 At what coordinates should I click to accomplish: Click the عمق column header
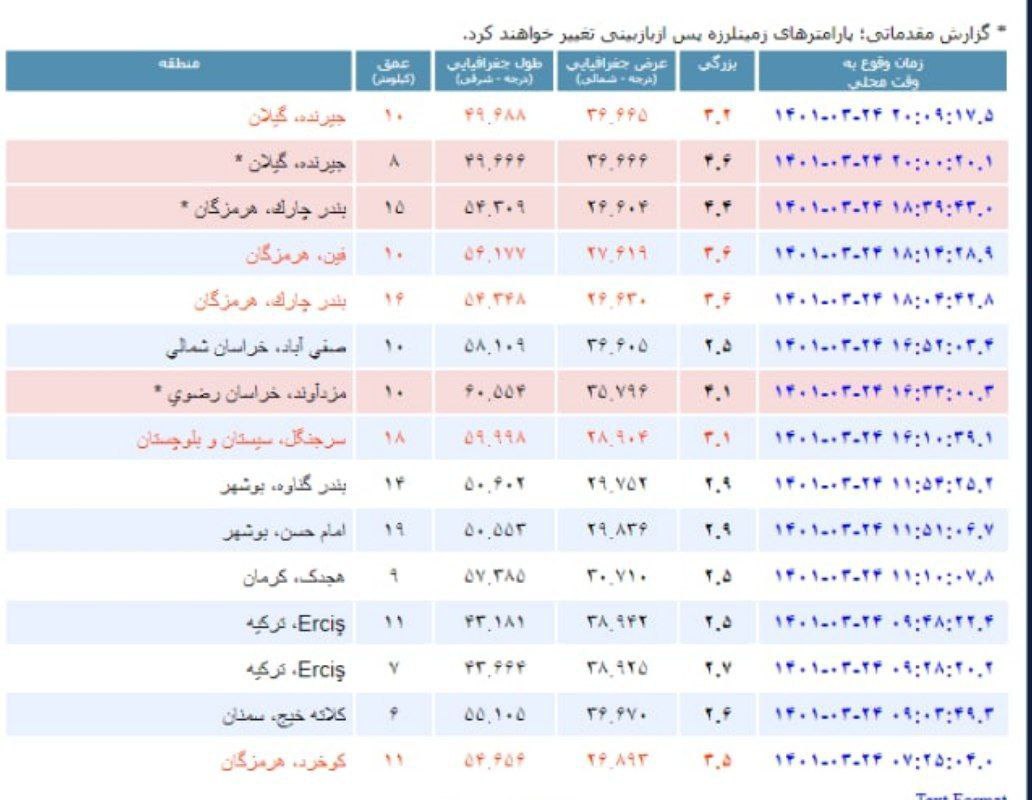[393, 71]
